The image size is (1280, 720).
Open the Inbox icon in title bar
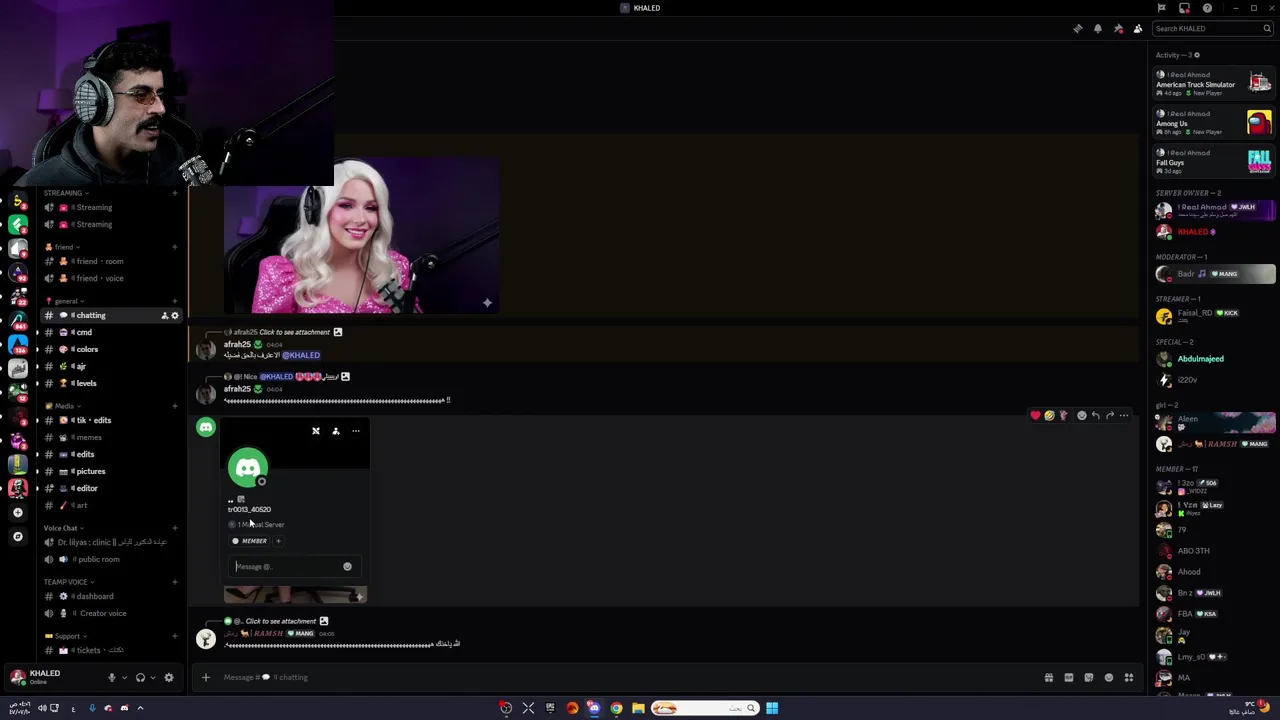click(1184, 8)
